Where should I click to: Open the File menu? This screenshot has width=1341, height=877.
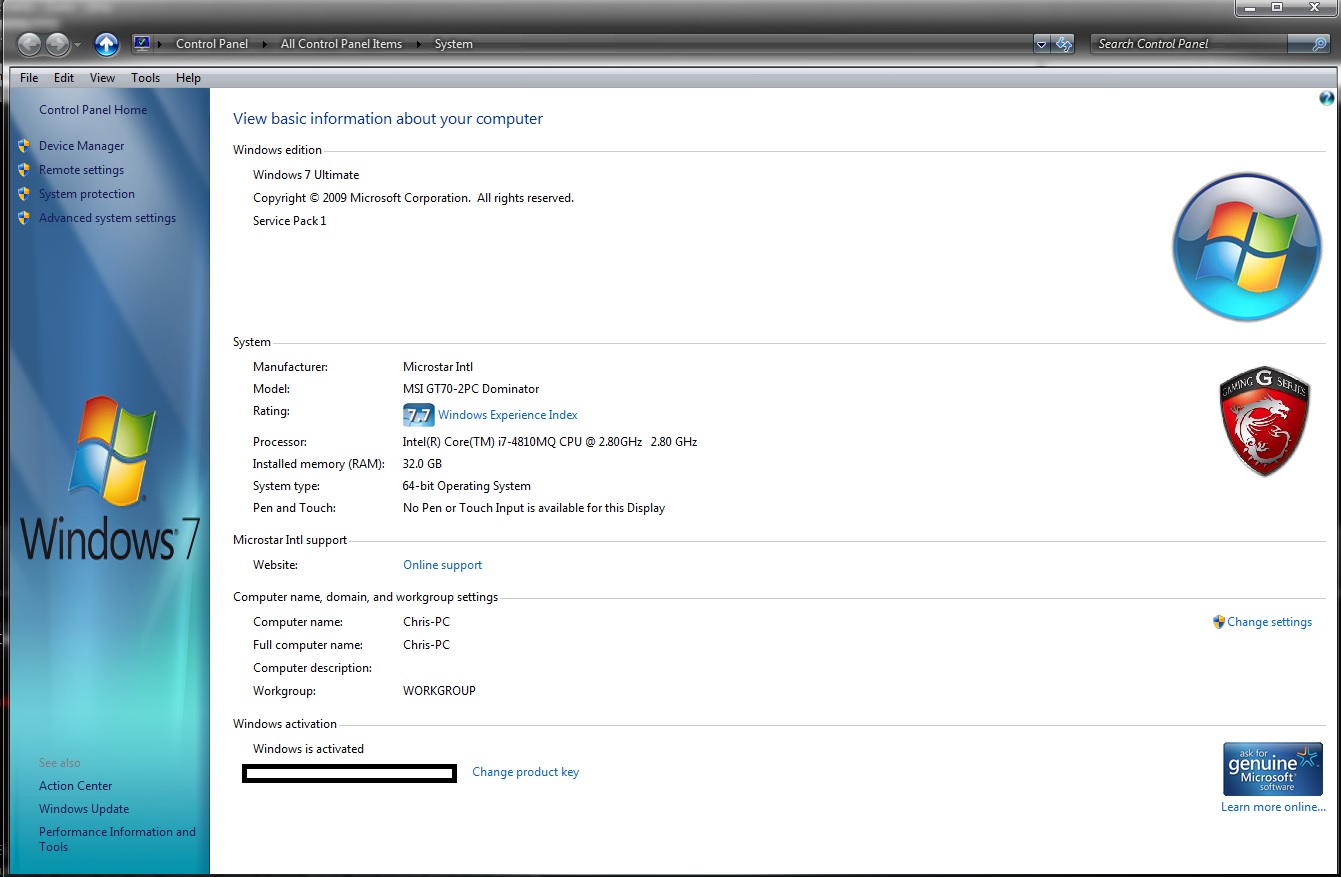(x=29, y=78)
